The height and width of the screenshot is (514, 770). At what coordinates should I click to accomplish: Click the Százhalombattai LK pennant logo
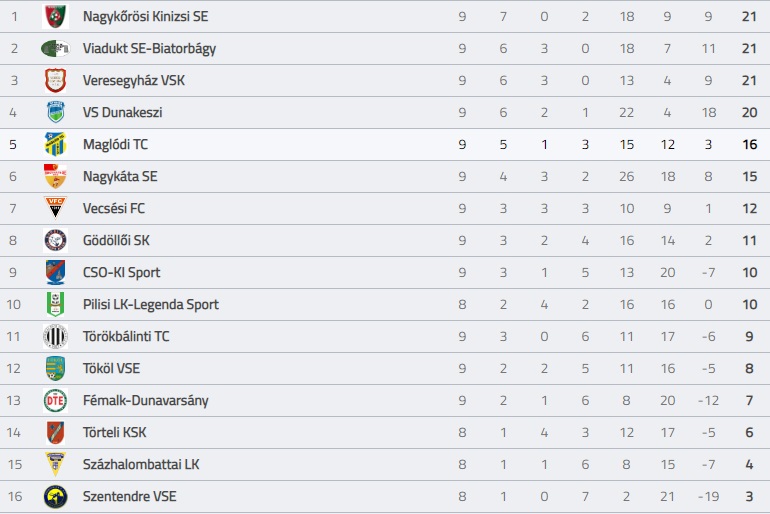coord(55,464)
